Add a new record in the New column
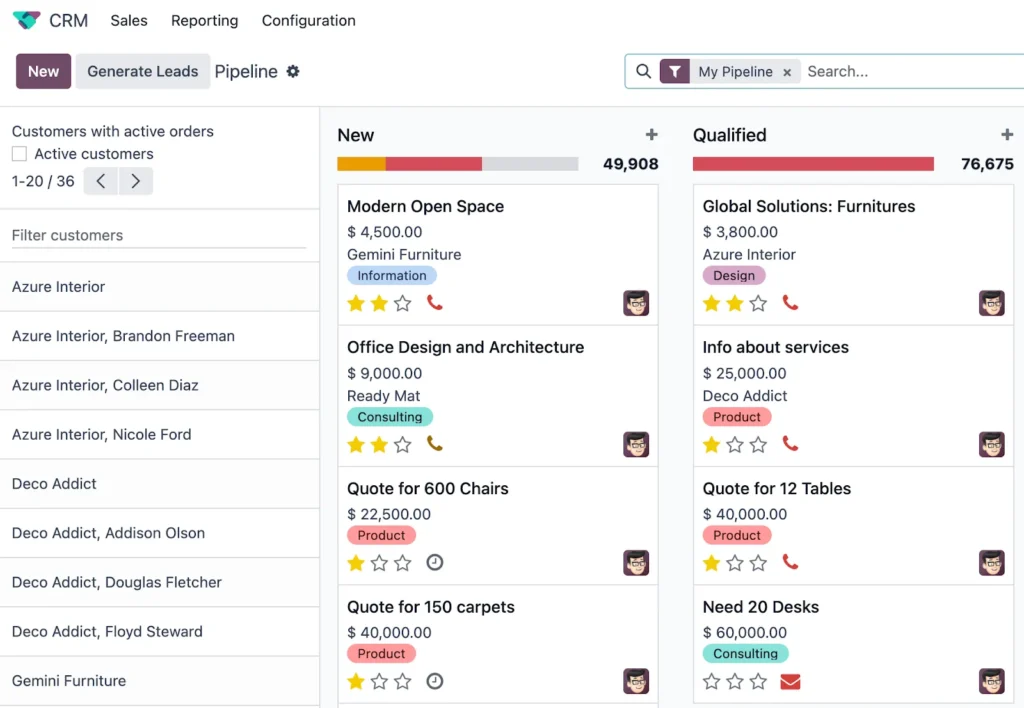The width and height of the screenshot is (1024, 708). pos(651,134)
